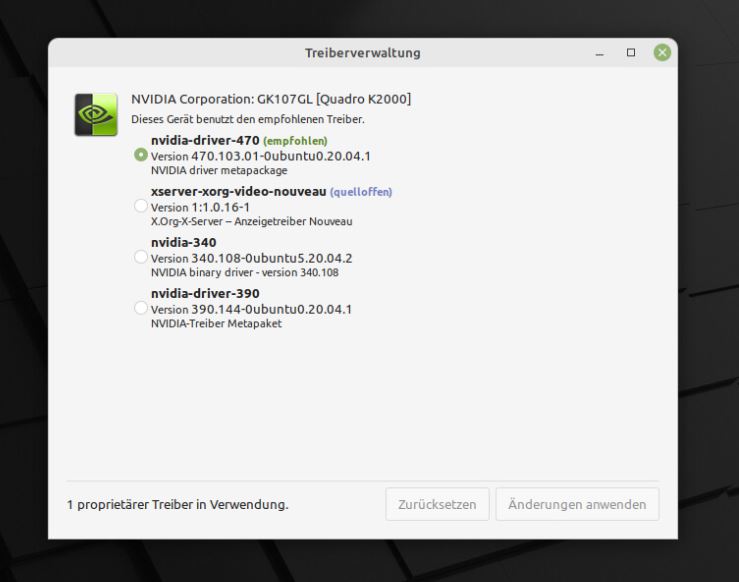Click the NVIDIA logo icon
The height and width of the screenshot is (582, 739).
[x=96, y=115]
